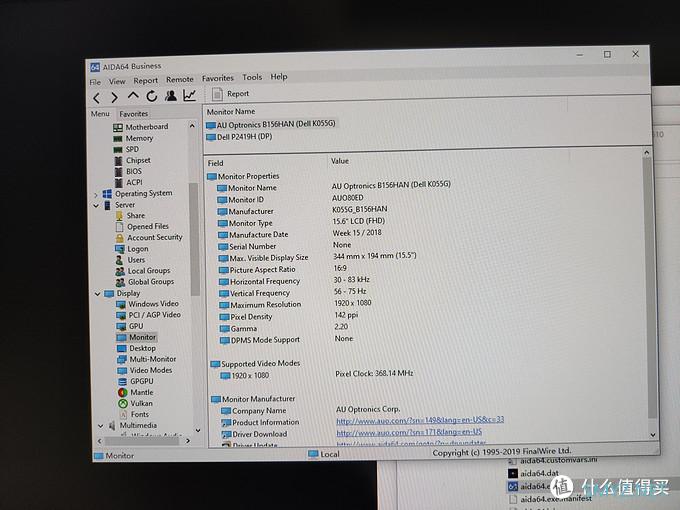
Task: Select Motherboard in the tree
Action: pos(147,127)
